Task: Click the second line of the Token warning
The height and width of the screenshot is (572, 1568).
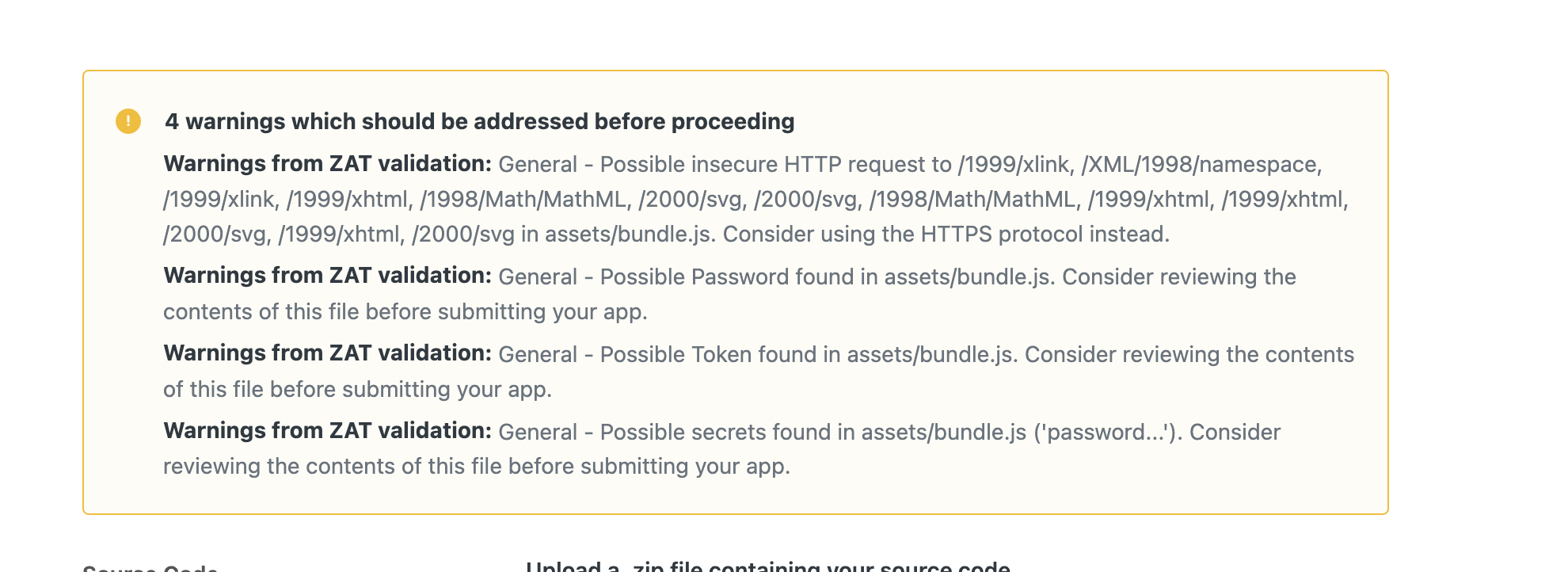Action: [x=357, y=390]
